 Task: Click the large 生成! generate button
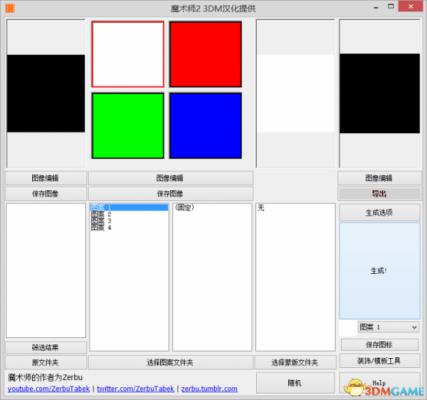point(380,271)
